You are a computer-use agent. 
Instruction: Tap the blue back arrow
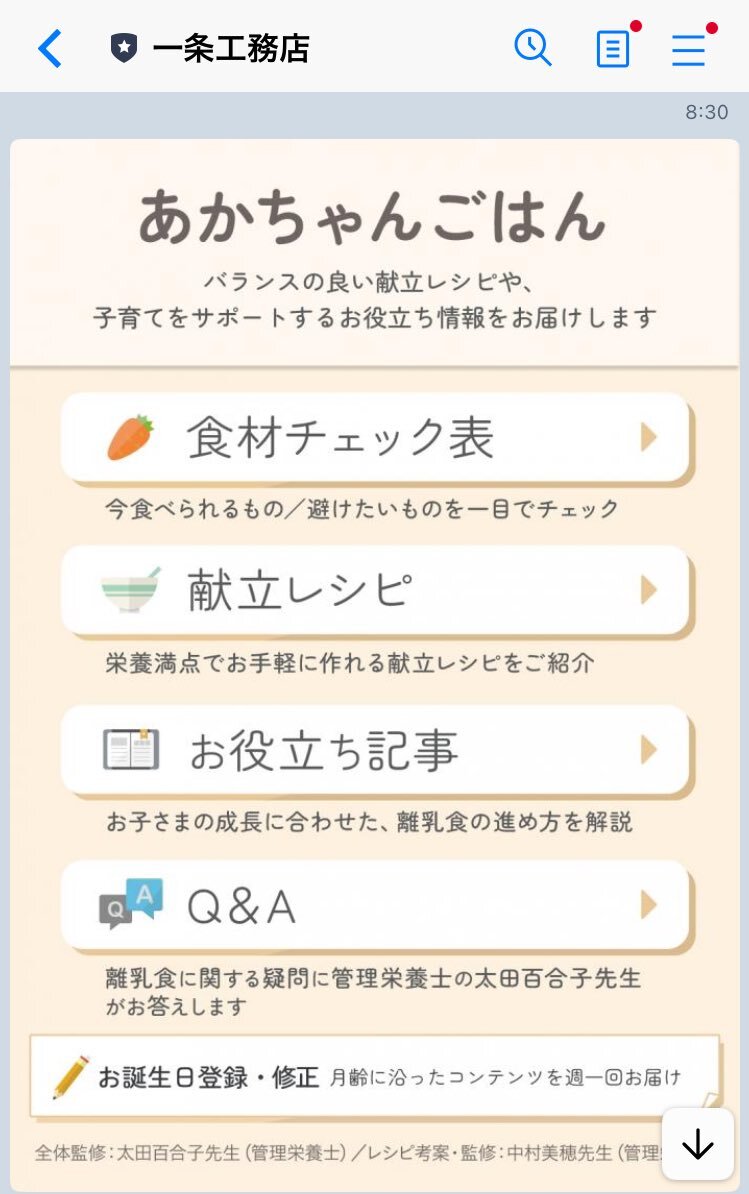coord(49,49)
